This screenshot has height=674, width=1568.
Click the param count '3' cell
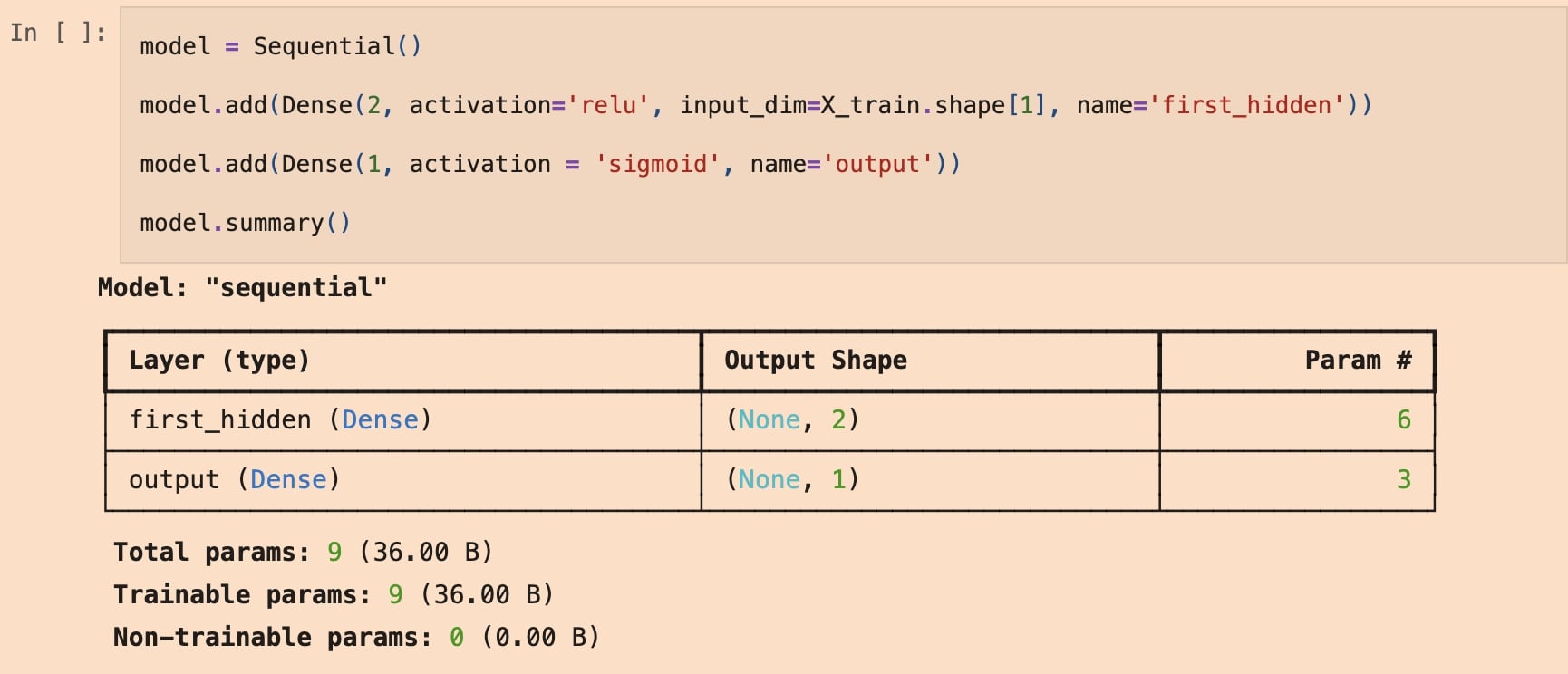tap(1297, 480)
